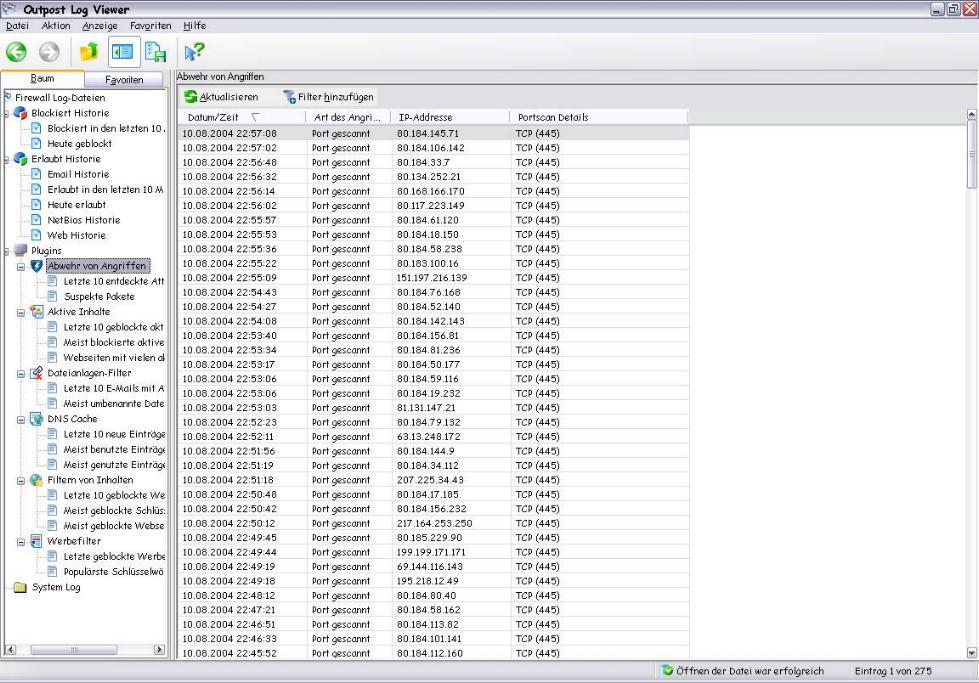Sort by the Datum/Zeit column header
This screenshot has width=979, height=683.
point(242,117)
